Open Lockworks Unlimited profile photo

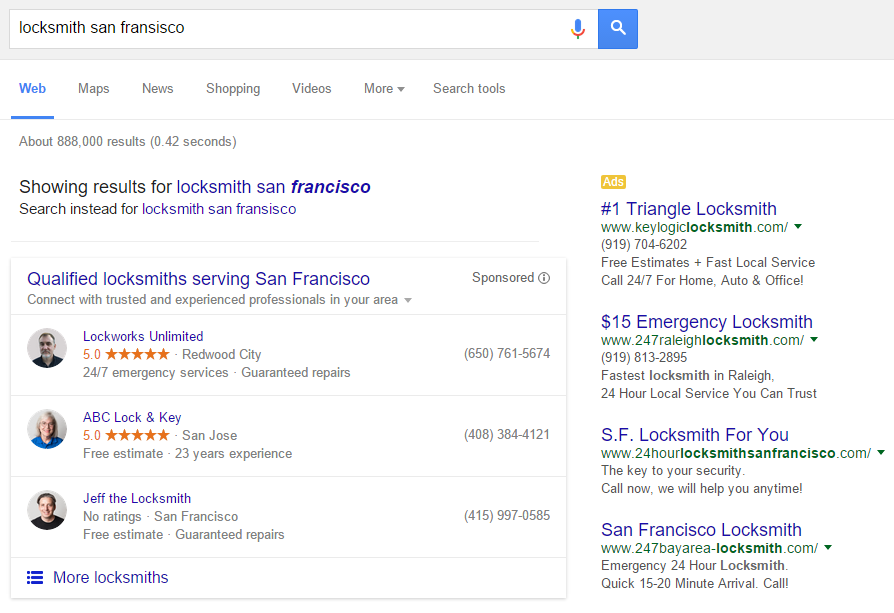click(47, 348)
